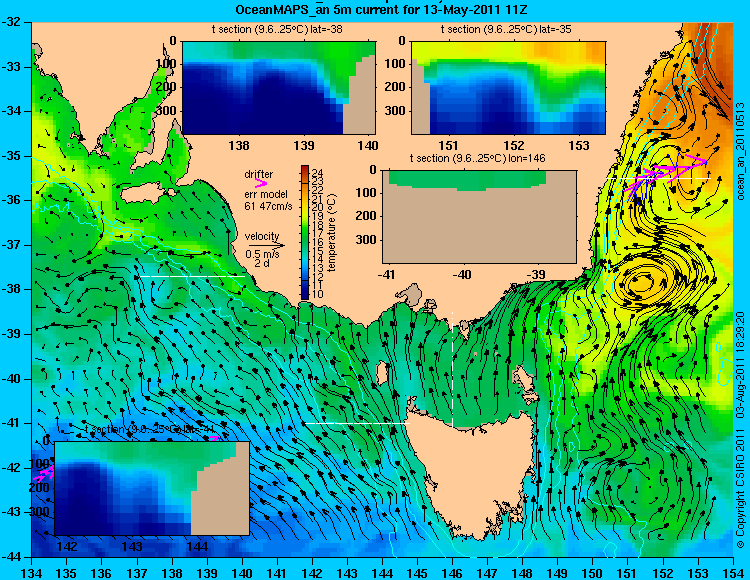Screen dimensions: 750x580
Task: Click the "t section (9.6..25°C) lon=146" caption
Action: (x=477, y=158)
